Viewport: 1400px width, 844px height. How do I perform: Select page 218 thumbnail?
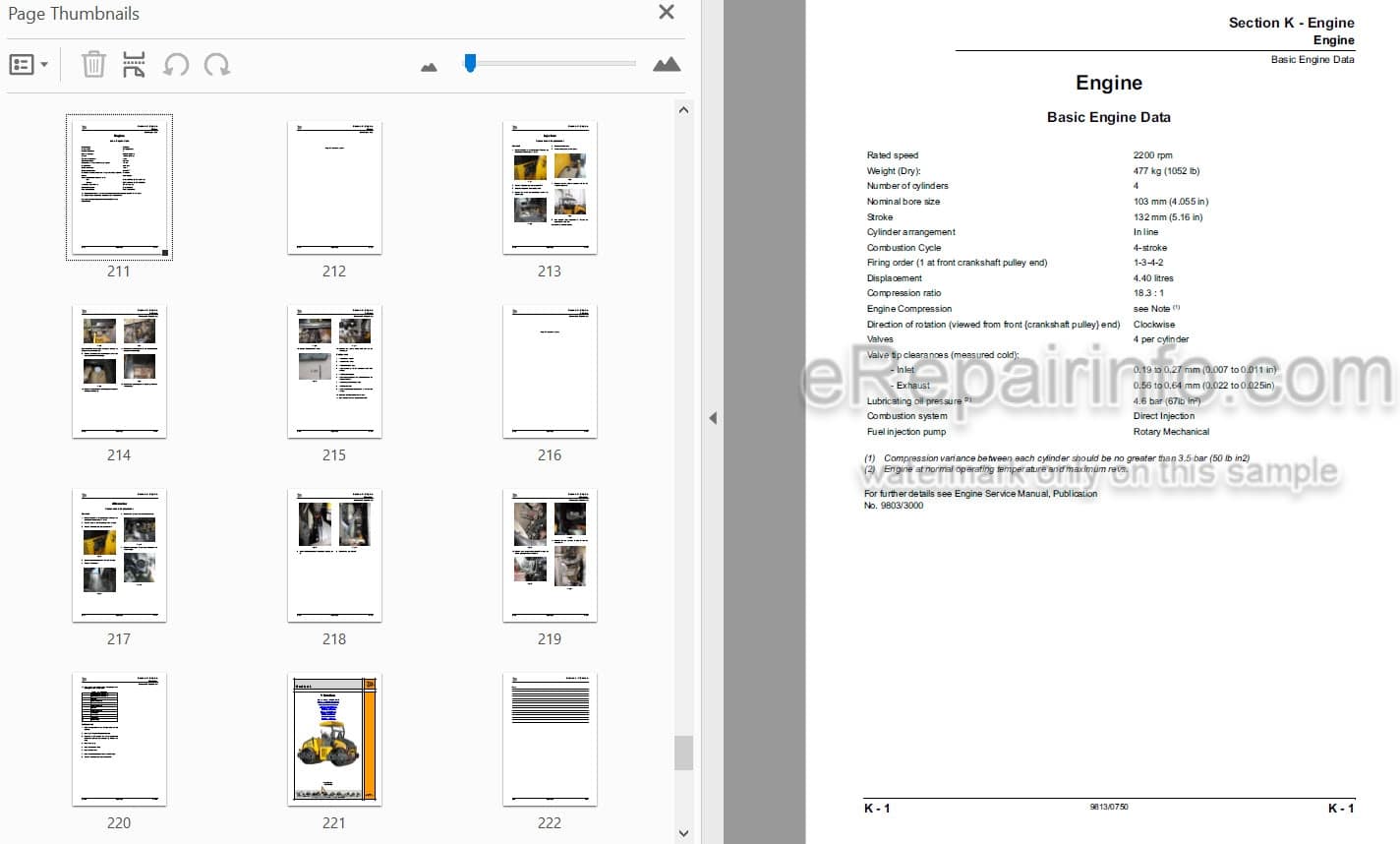(x=334, y=555)
